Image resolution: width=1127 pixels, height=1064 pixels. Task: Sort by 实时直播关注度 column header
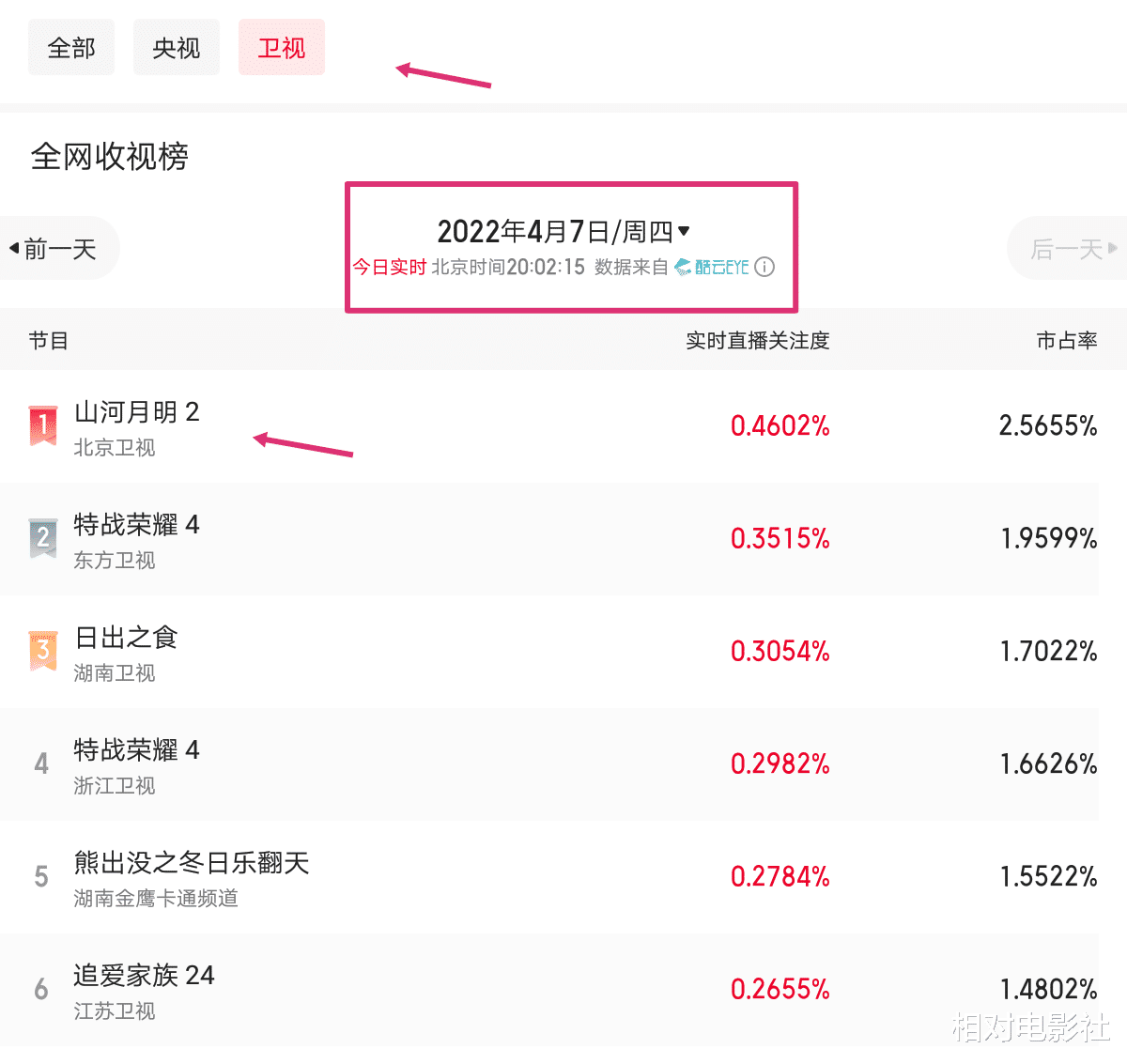click(758, 341)
